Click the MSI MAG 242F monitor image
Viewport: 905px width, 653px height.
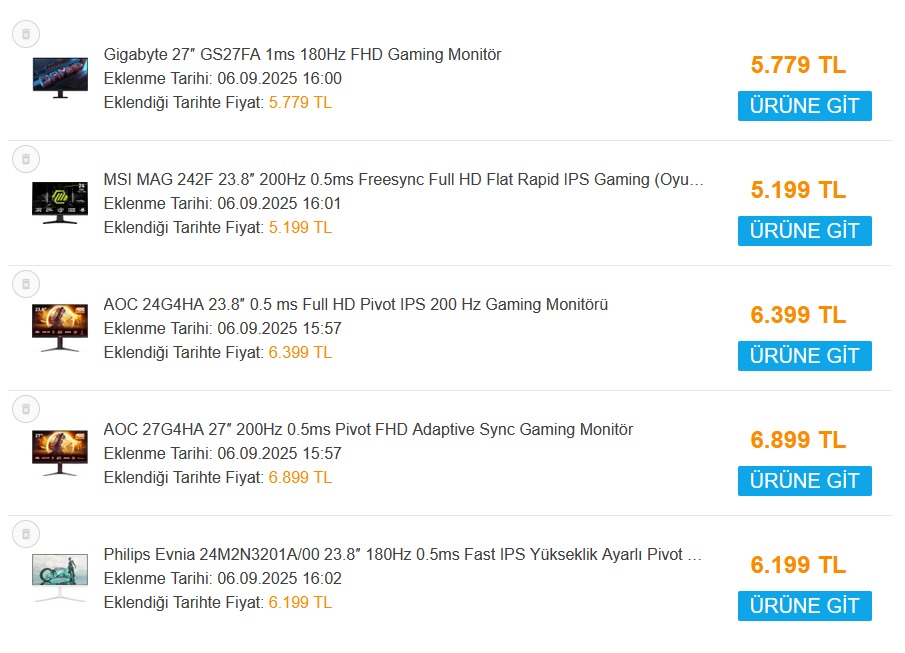coord(60,202)
